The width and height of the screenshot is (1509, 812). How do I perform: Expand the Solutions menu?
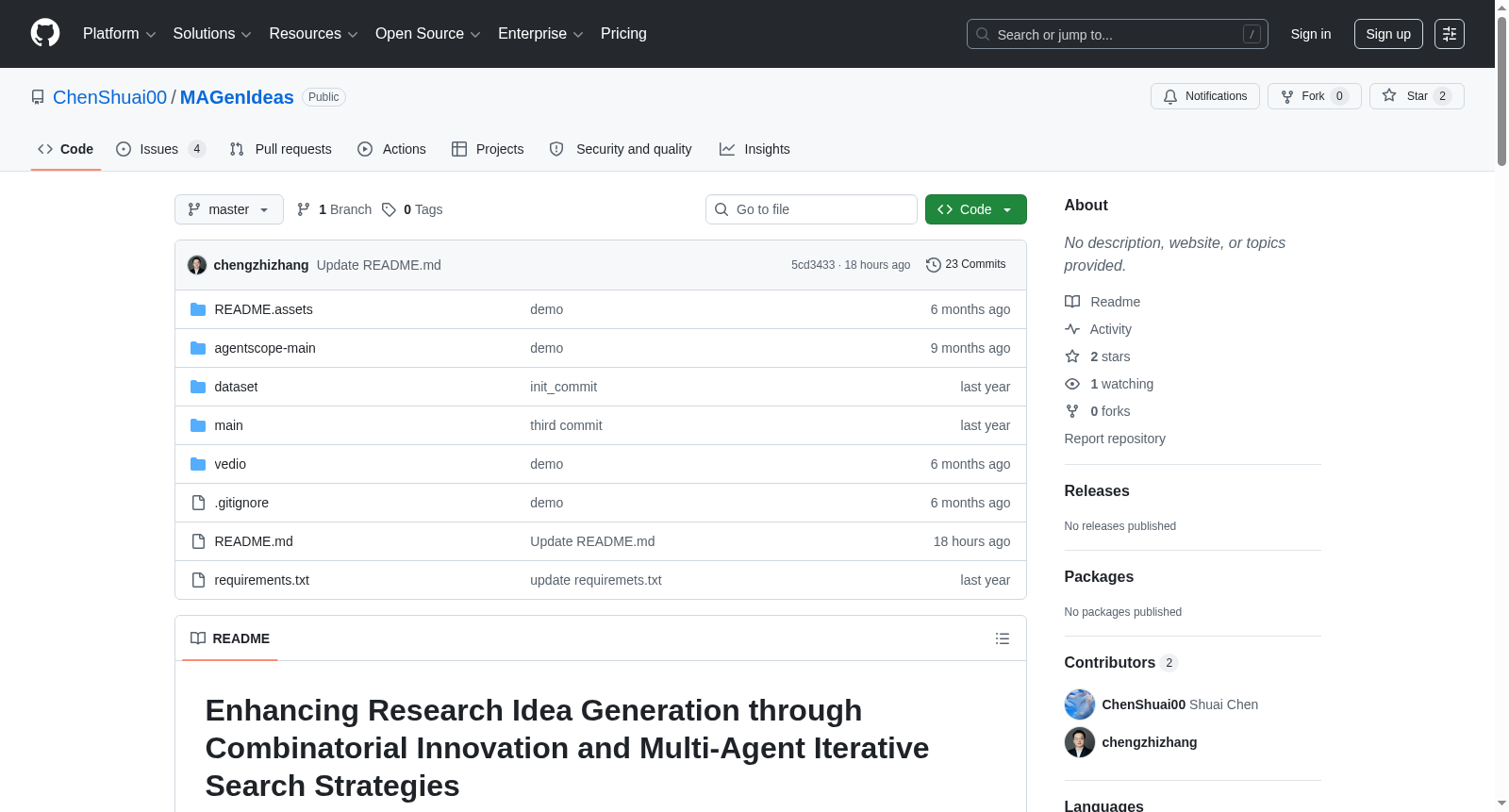(212, 34)
